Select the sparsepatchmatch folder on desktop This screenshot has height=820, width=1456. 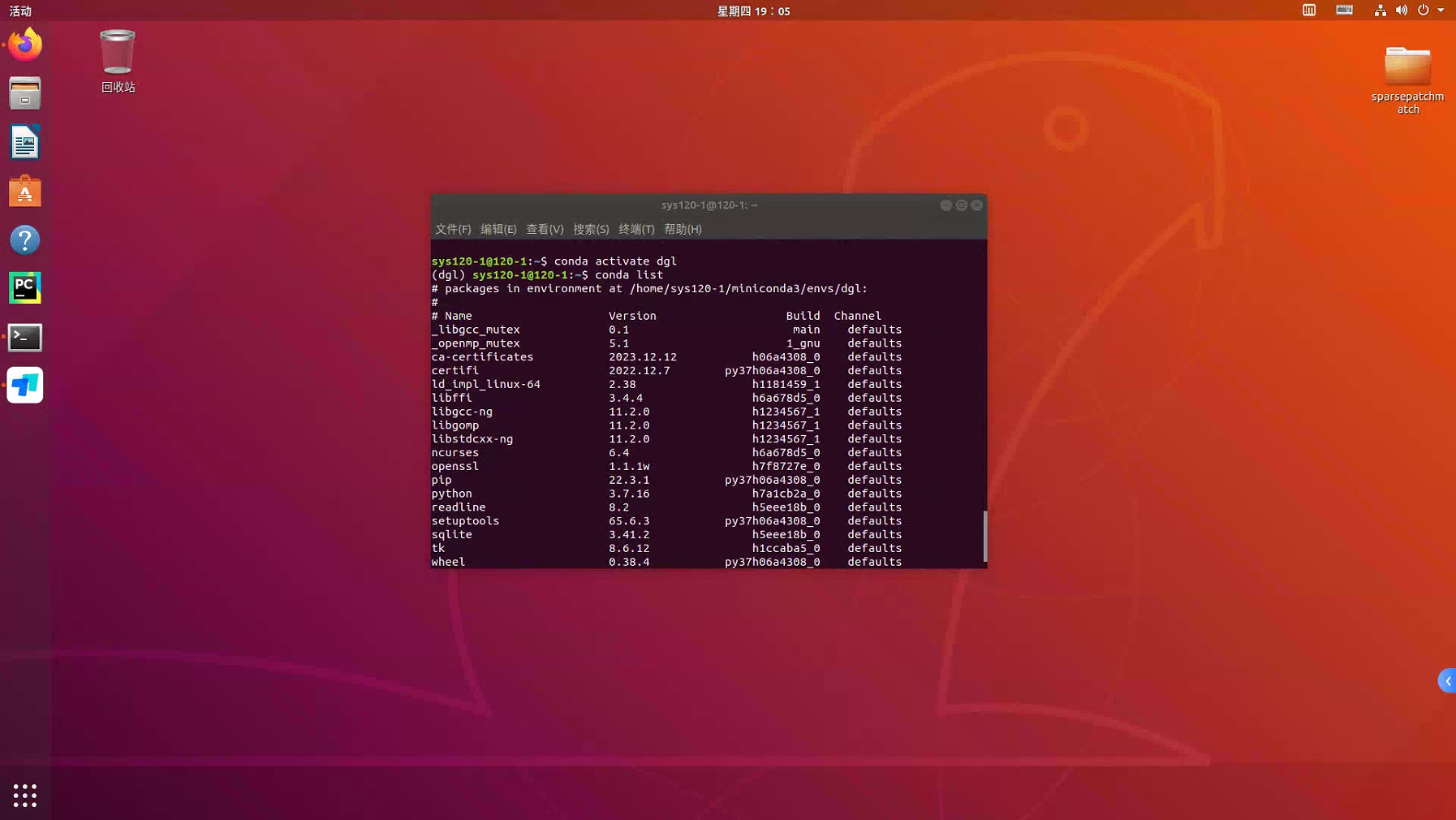pyautogui.click(x=1407, y=80)
